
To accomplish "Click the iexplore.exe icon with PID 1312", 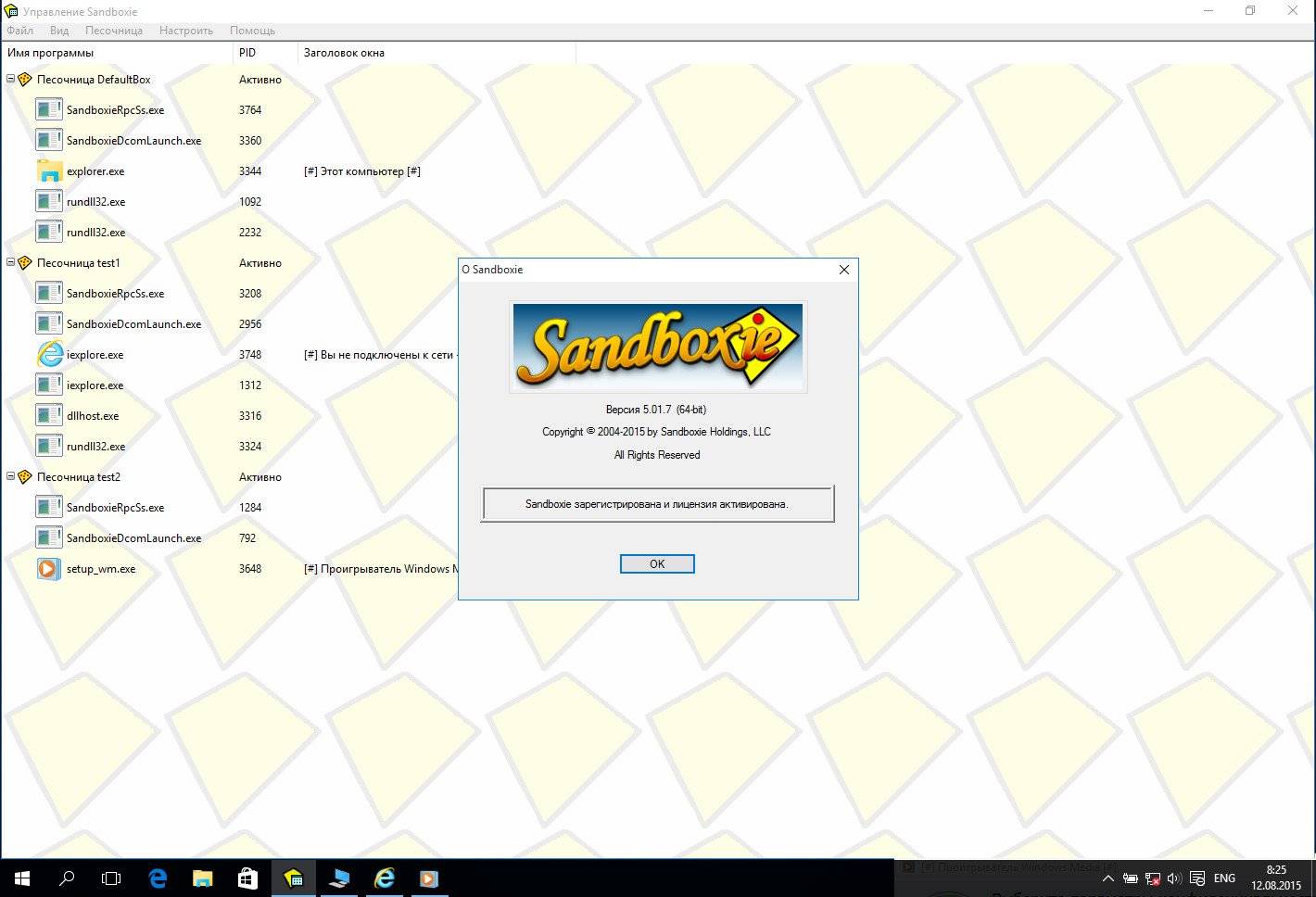I will pyautogui.click(x=49, y=385).
